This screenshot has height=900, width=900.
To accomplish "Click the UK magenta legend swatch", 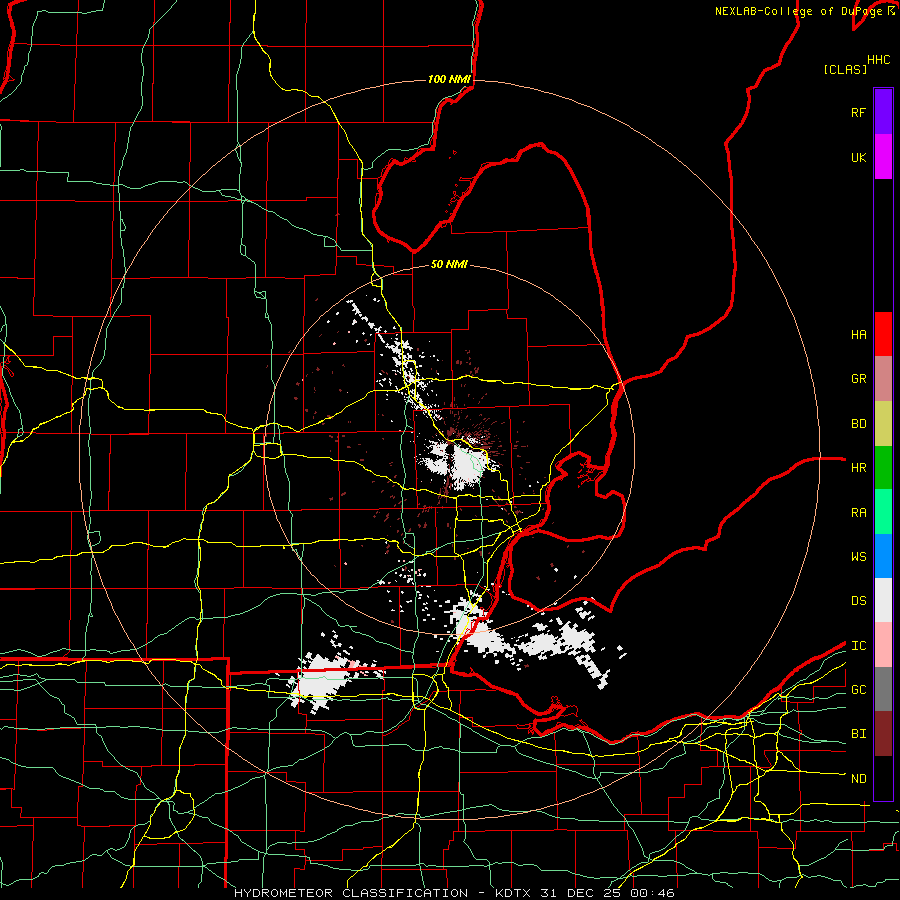I will (x=883, y=157).
